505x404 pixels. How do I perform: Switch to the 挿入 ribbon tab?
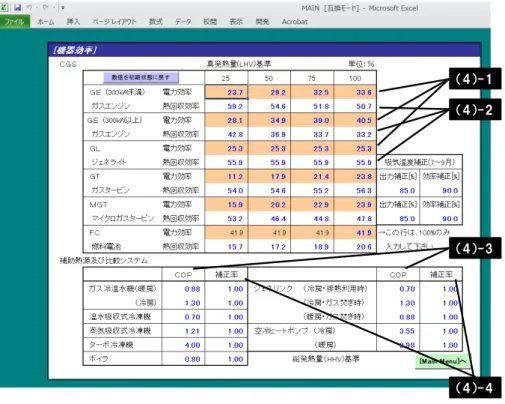tap(73, 22)
